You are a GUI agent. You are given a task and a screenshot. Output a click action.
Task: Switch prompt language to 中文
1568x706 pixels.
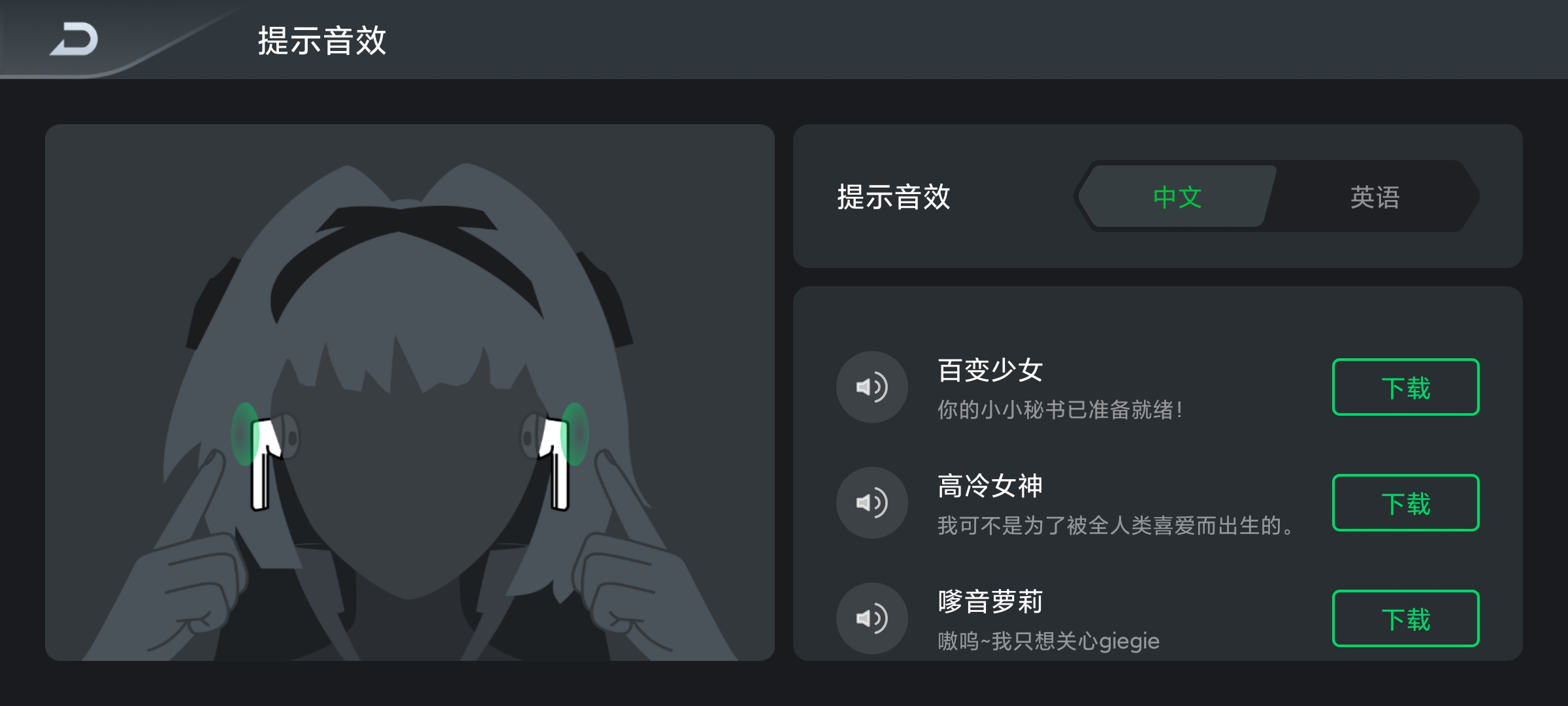[1177, 196]
